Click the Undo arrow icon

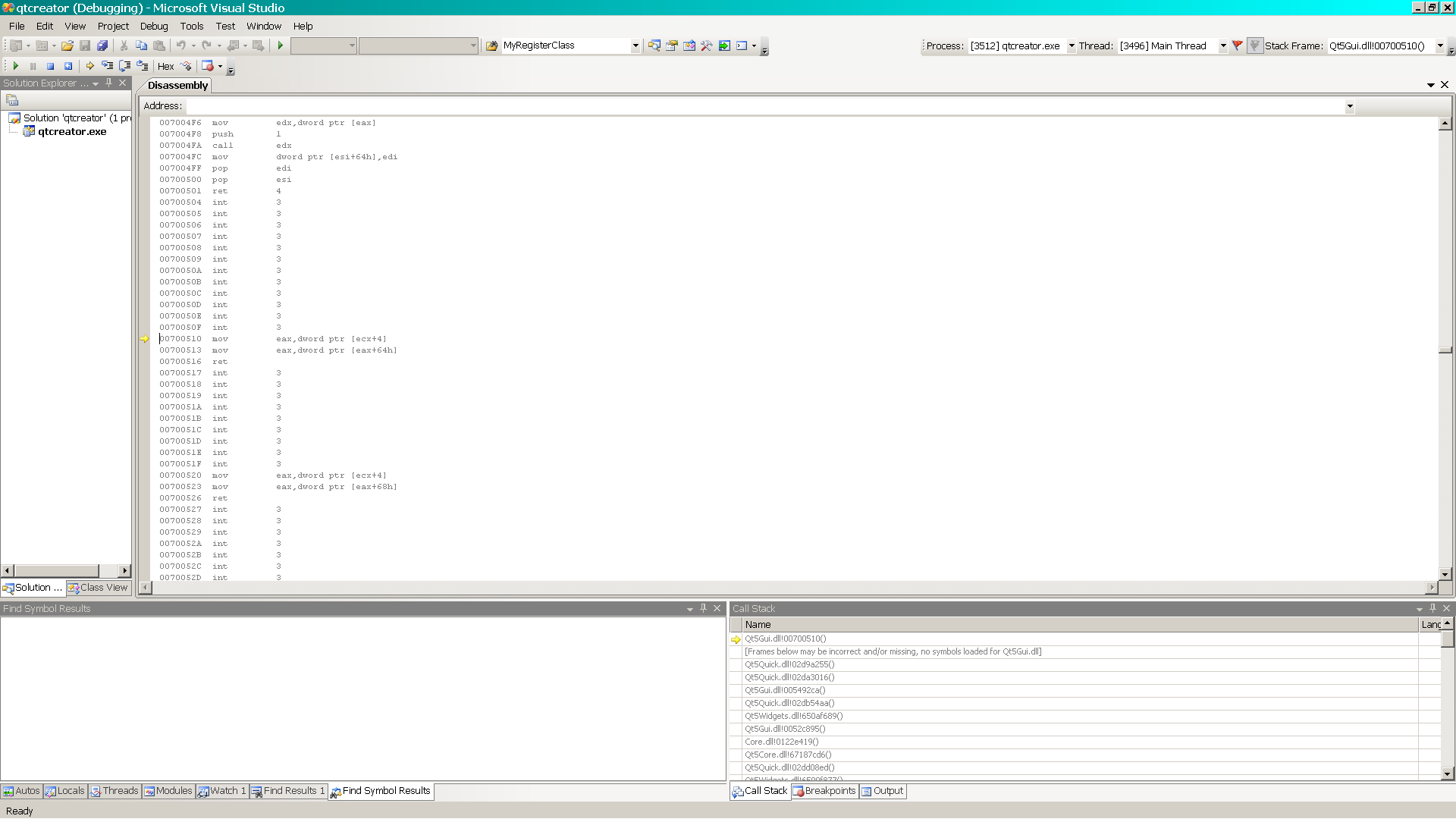coord(180,46)
